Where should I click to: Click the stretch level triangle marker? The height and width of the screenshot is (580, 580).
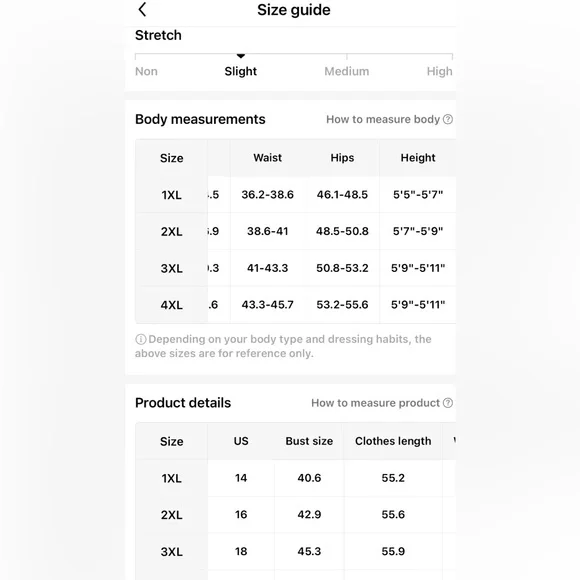(x=241, y=56)
